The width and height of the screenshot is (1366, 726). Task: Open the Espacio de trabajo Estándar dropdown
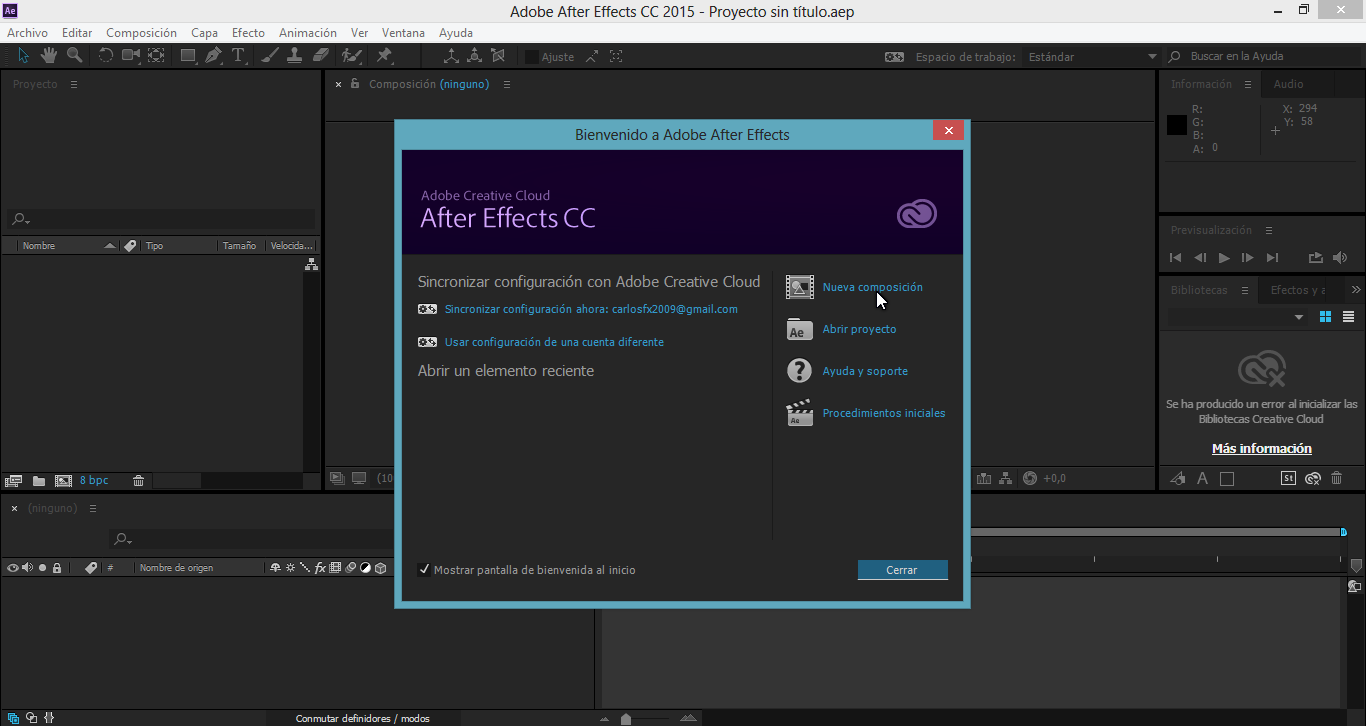1092,57
